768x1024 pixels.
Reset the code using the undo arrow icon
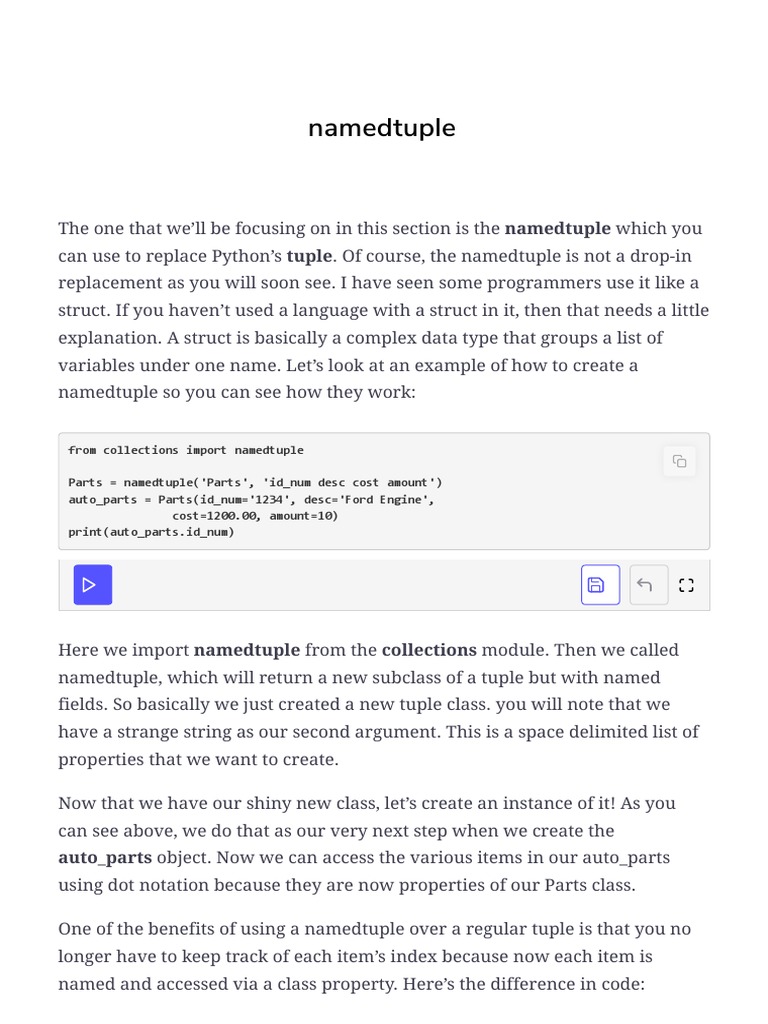point(648,584)
